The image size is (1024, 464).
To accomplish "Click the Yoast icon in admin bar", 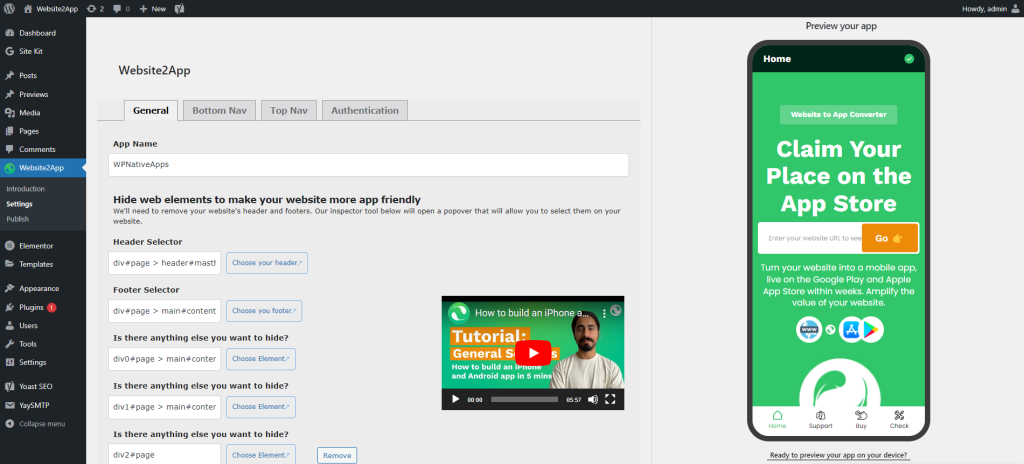I will pyautogui.click(x=179, y=8).
